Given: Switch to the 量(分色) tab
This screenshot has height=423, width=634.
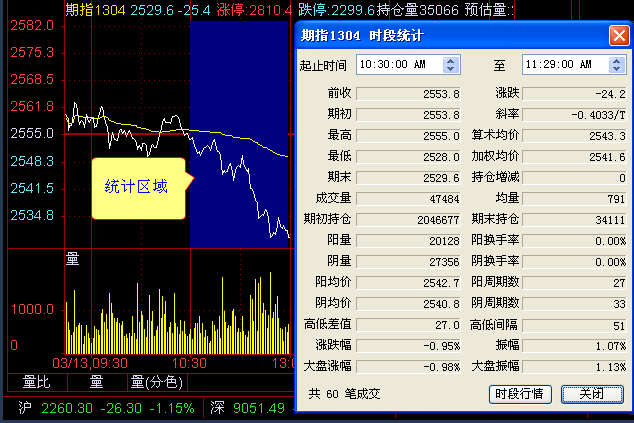Looking at the screenshot, I should pyautogui.click(x=154, y=380).
